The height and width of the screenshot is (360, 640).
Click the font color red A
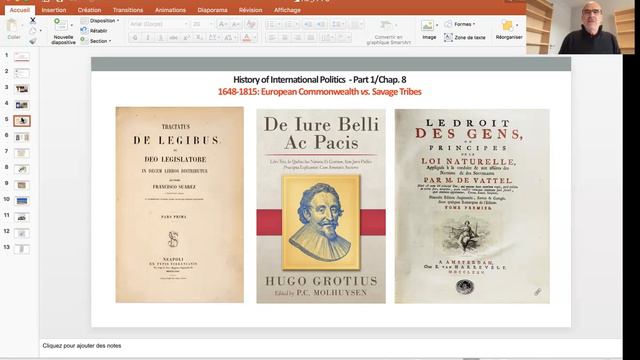click(247, 38)
